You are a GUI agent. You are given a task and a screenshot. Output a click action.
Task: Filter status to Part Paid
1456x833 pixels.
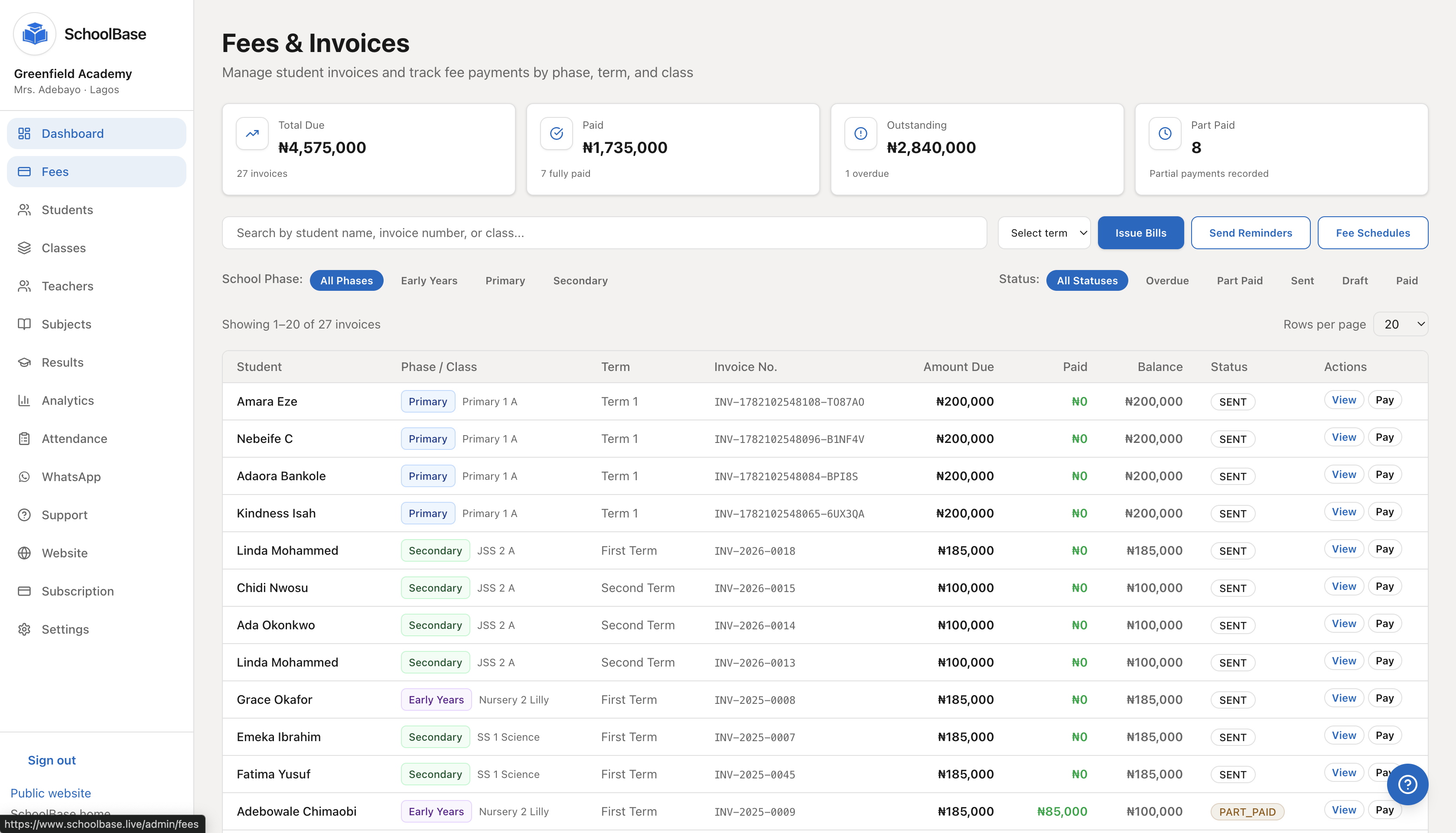point(1240,280)
